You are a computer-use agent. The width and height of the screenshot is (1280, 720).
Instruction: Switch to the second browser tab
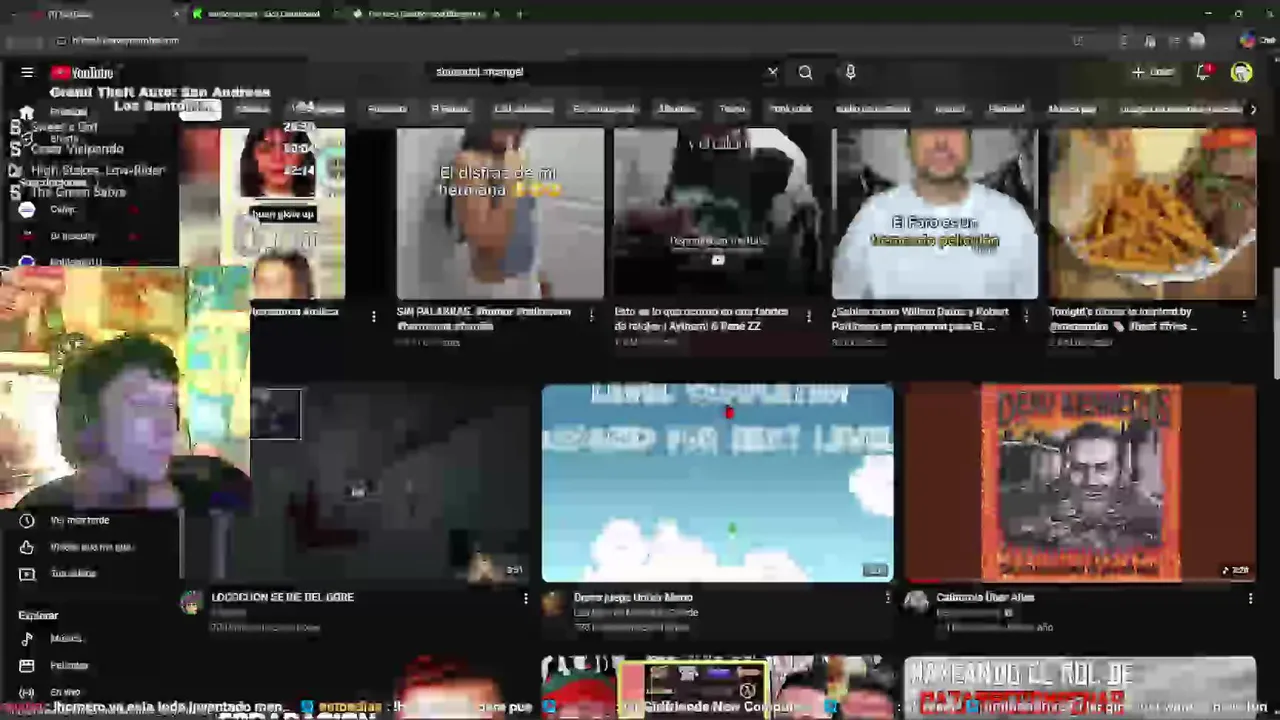[263, 14]
